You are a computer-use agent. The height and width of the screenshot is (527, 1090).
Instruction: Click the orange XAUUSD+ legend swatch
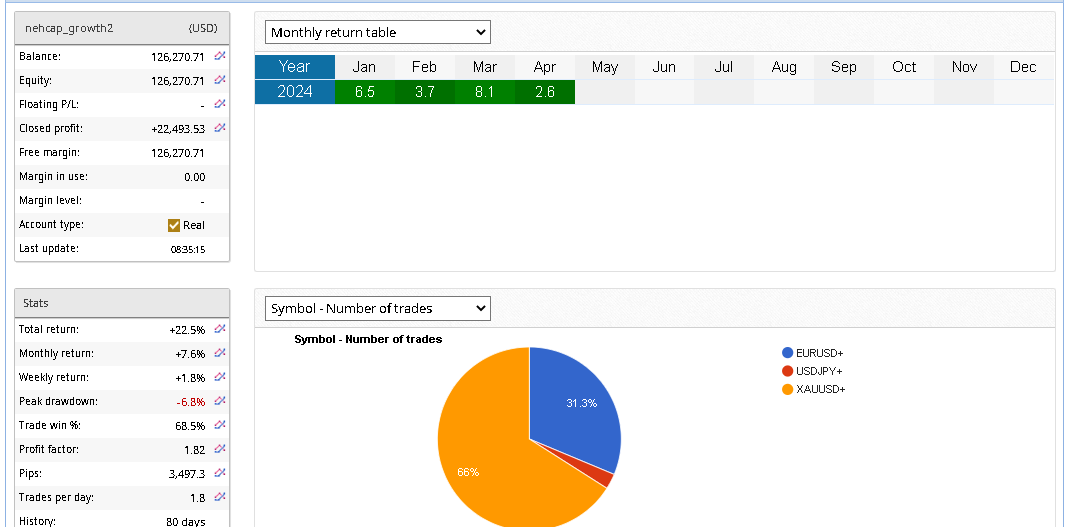click(x=788, y=389)
